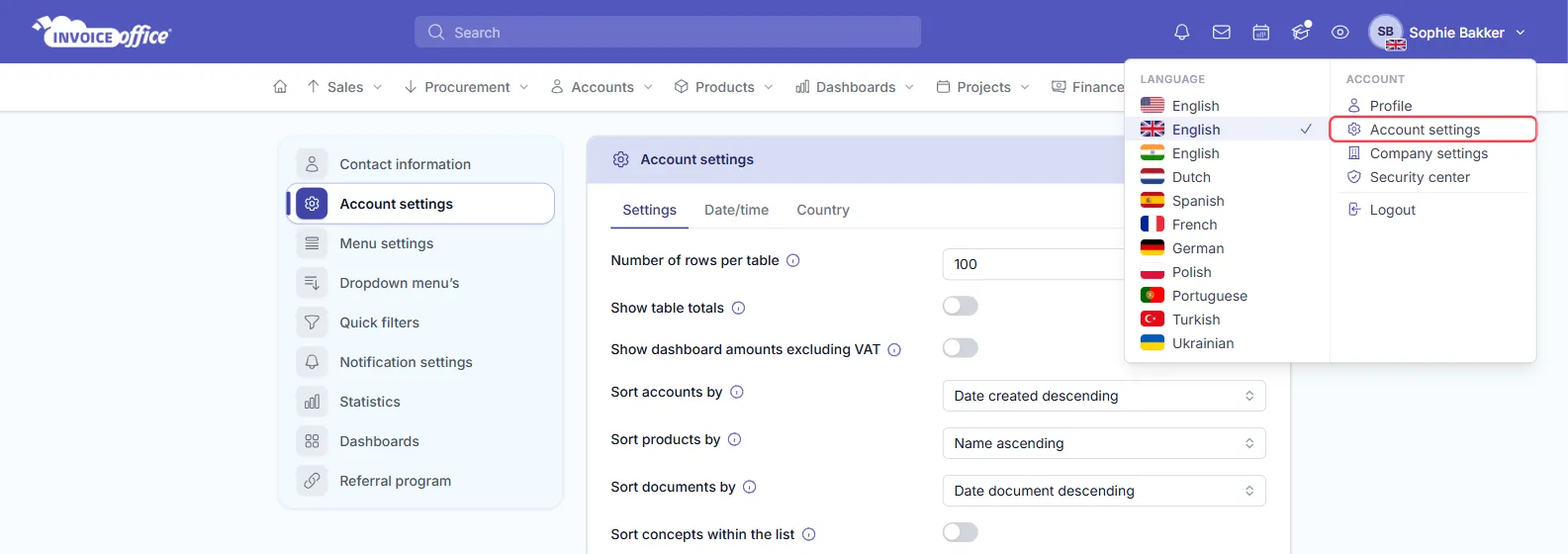This screenshot has height=554, width=1568.
Task: Click info icon next to Sort documents by
Action: [750, 487]
